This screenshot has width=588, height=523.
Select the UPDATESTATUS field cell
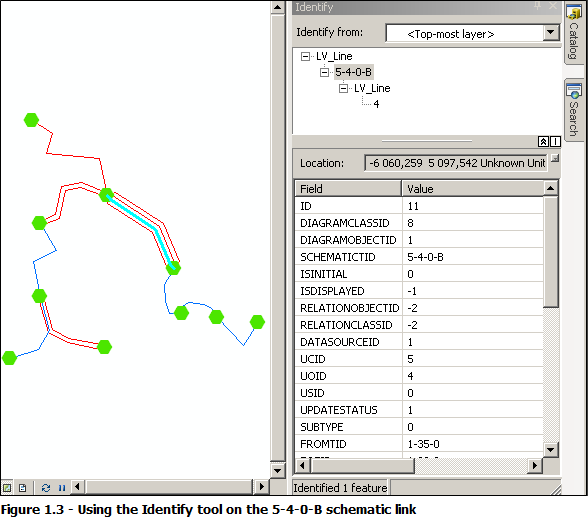click(349, 410)
